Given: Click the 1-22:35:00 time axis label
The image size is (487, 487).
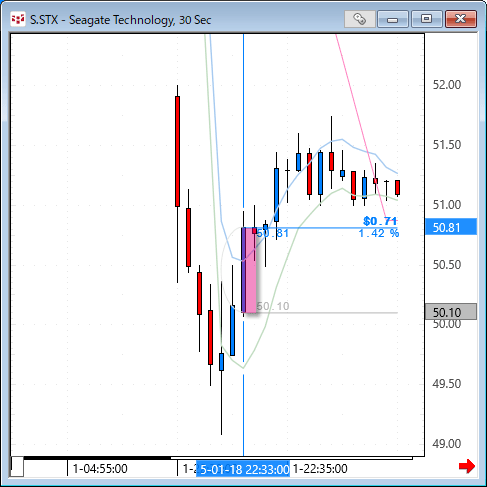Looking at the screenshot, I should [320, 469].
